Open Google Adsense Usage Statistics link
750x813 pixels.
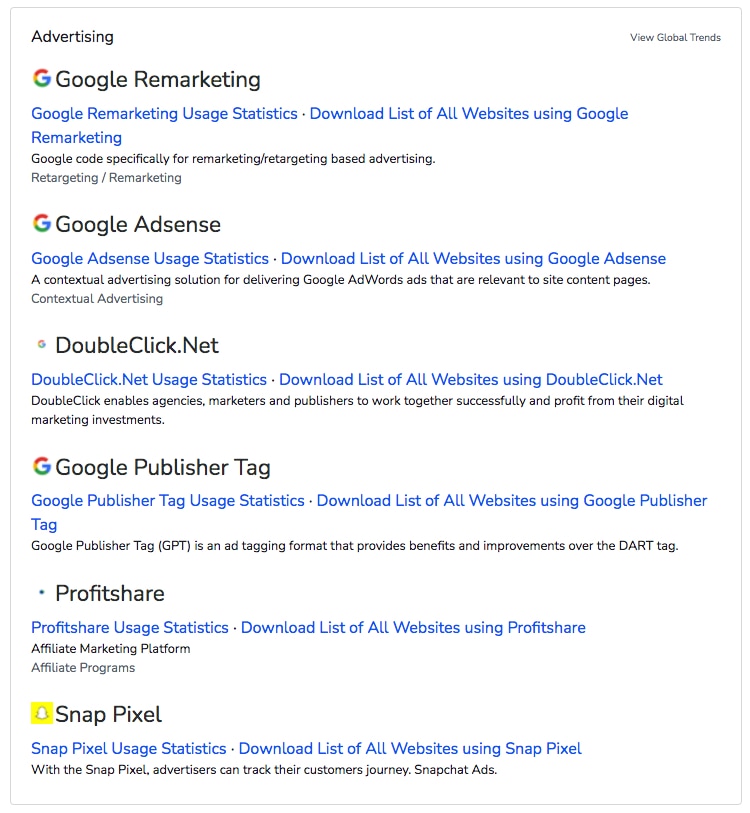(150, 259)
